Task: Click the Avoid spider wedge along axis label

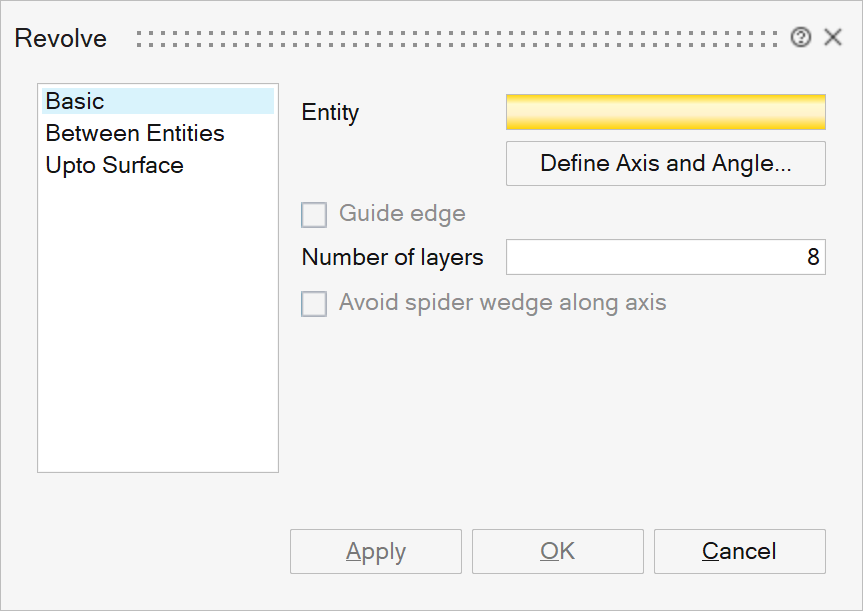Action: coord(502,303)
